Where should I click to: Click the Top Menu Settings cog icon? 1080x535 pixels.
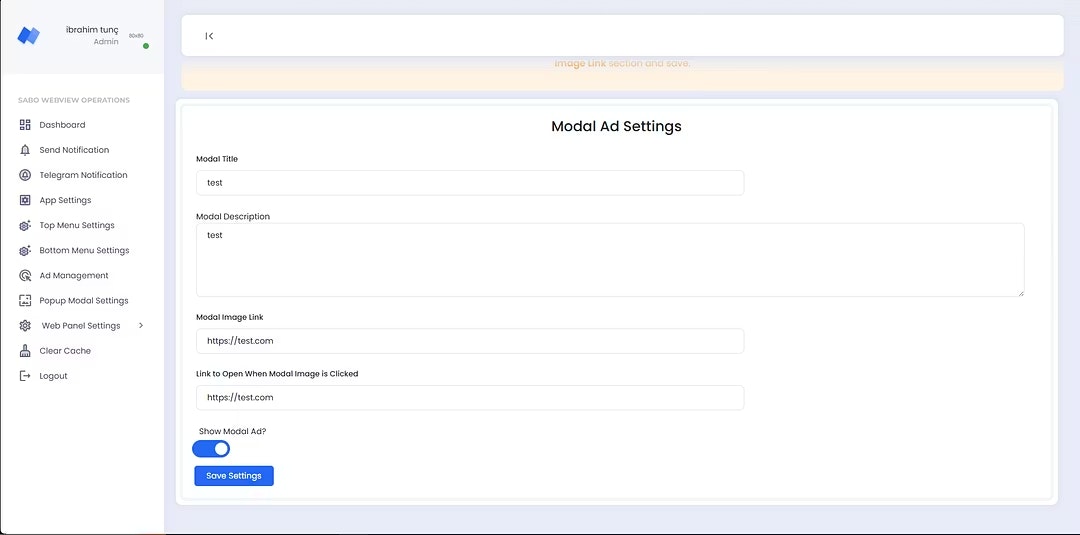(x=25, y=225)
